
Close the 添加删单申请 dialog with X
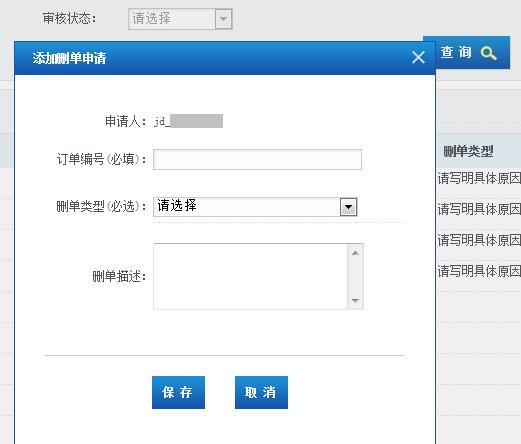coord(418,57)
